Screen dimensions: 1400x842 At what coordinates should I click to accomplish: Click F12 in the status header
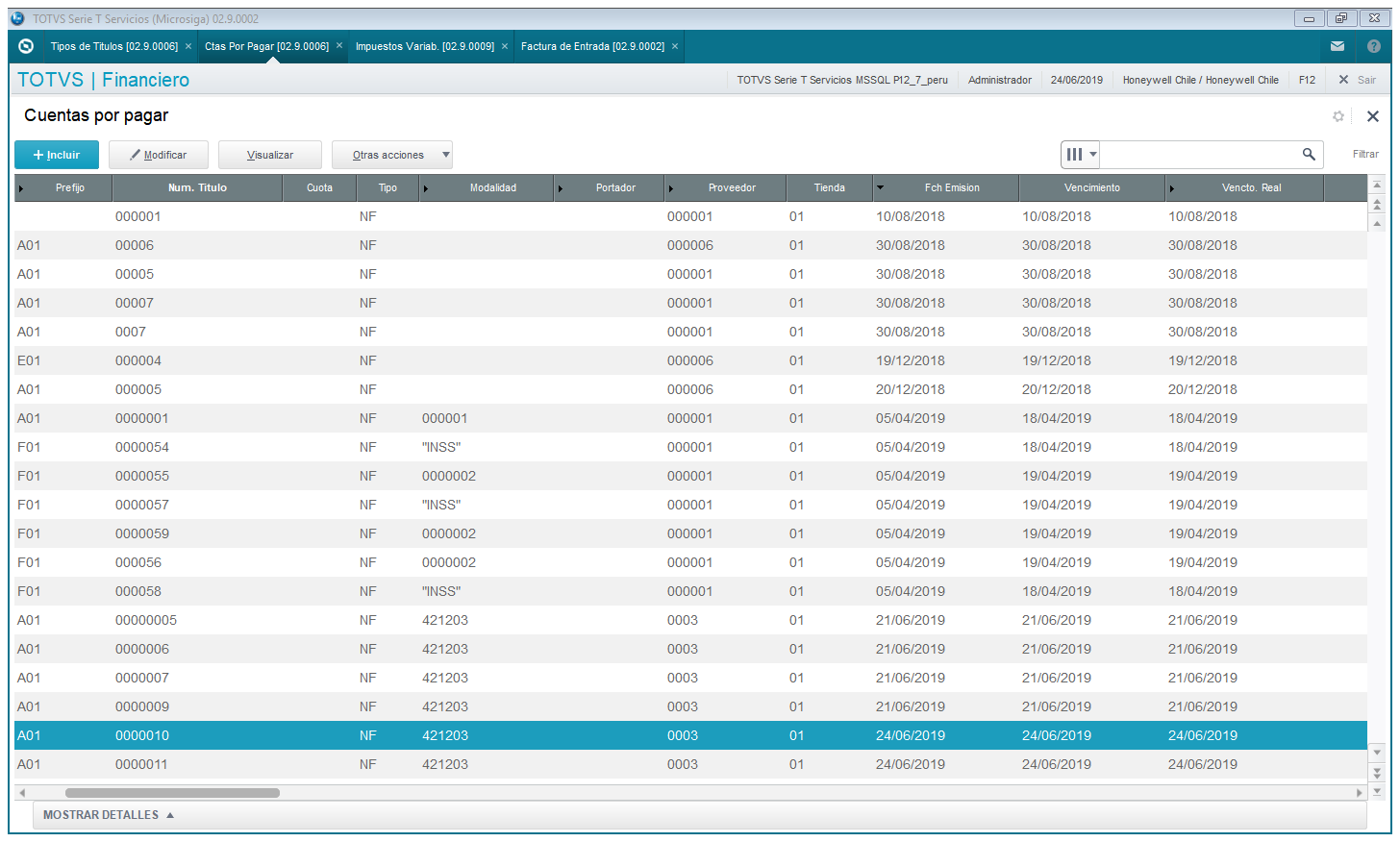point(1307,80)
